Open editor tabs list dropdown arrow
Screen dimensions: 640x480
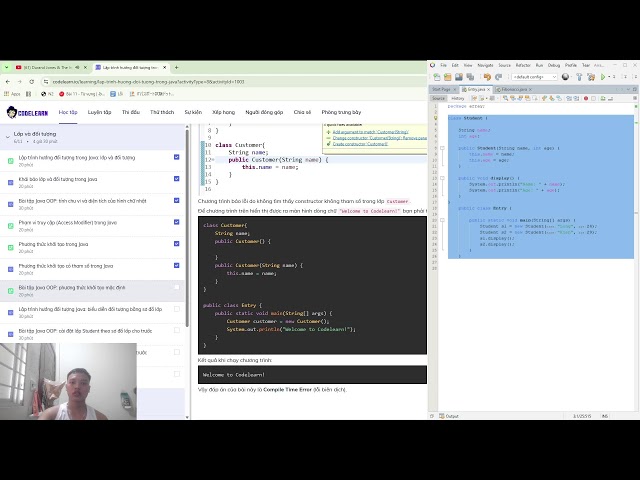pyautogui.click(x=628, y=89)
